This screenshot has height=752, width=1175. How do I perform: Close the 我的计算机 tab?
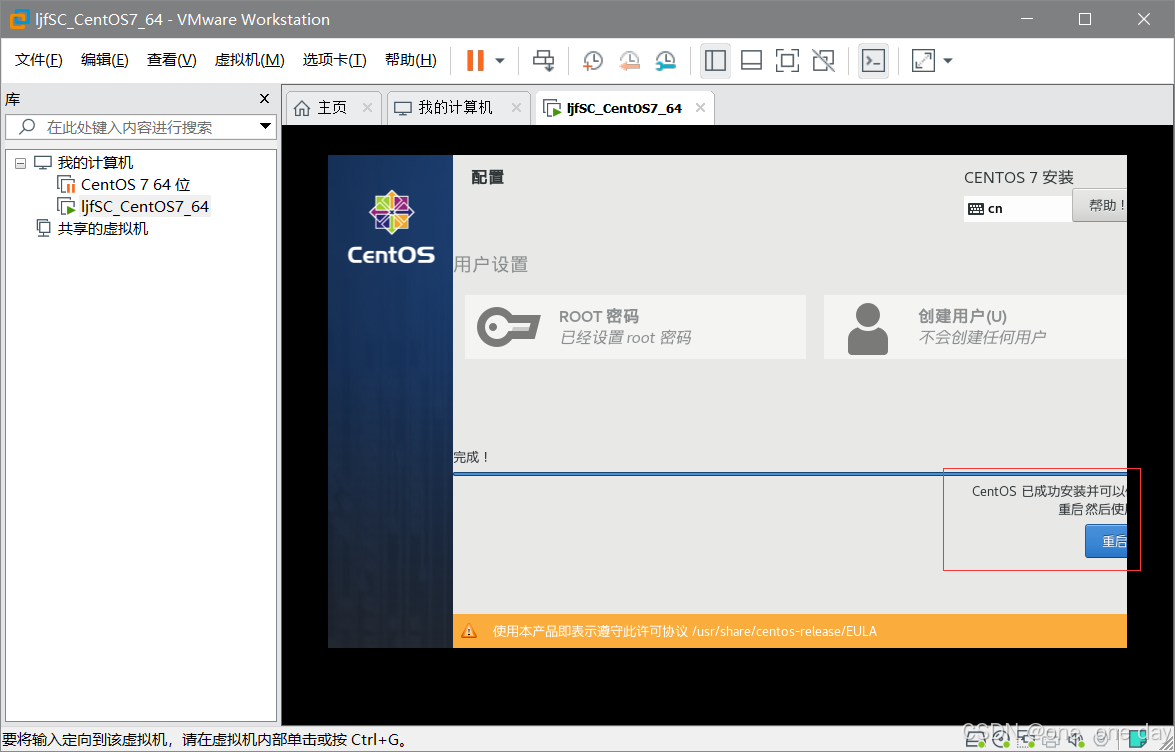(516, 108)
